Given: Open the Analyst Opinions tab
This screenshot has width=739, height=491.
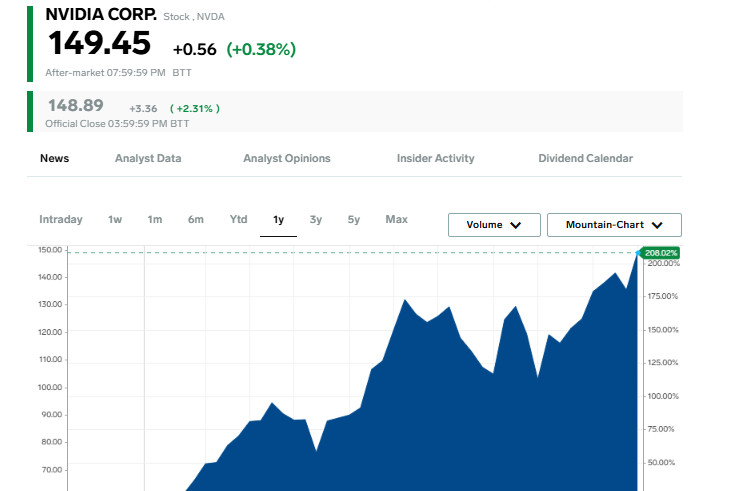Looking at the screenshot, I should pos(287,158).
